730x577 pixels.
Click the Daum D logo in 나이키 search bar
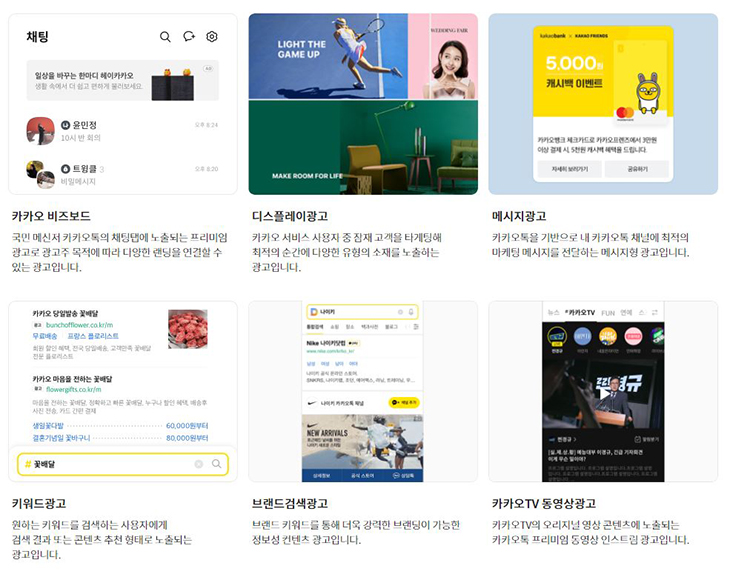pyautogui.click(x=314, y=312)
